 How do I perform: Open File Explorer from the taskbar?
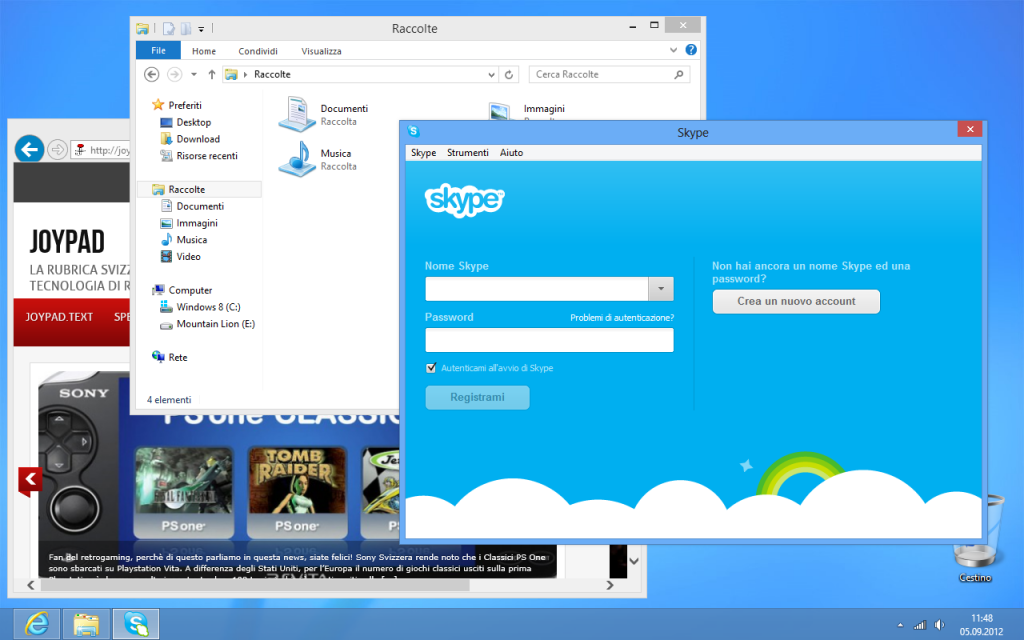tap(86, 624)
